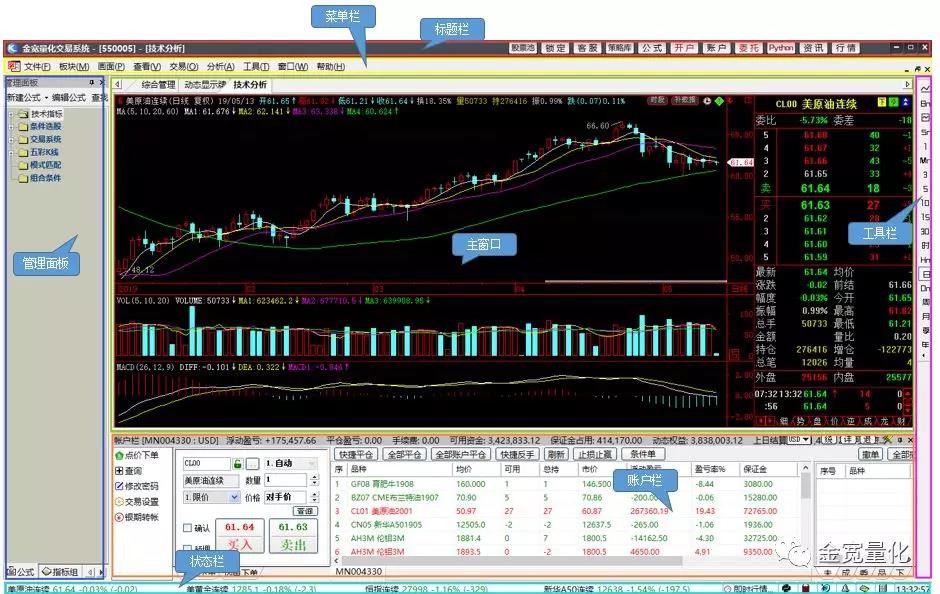The height and width of the screenshot is (594, 940).
Task: Click the 对手价 price input field
Action: tap(285, 497)
